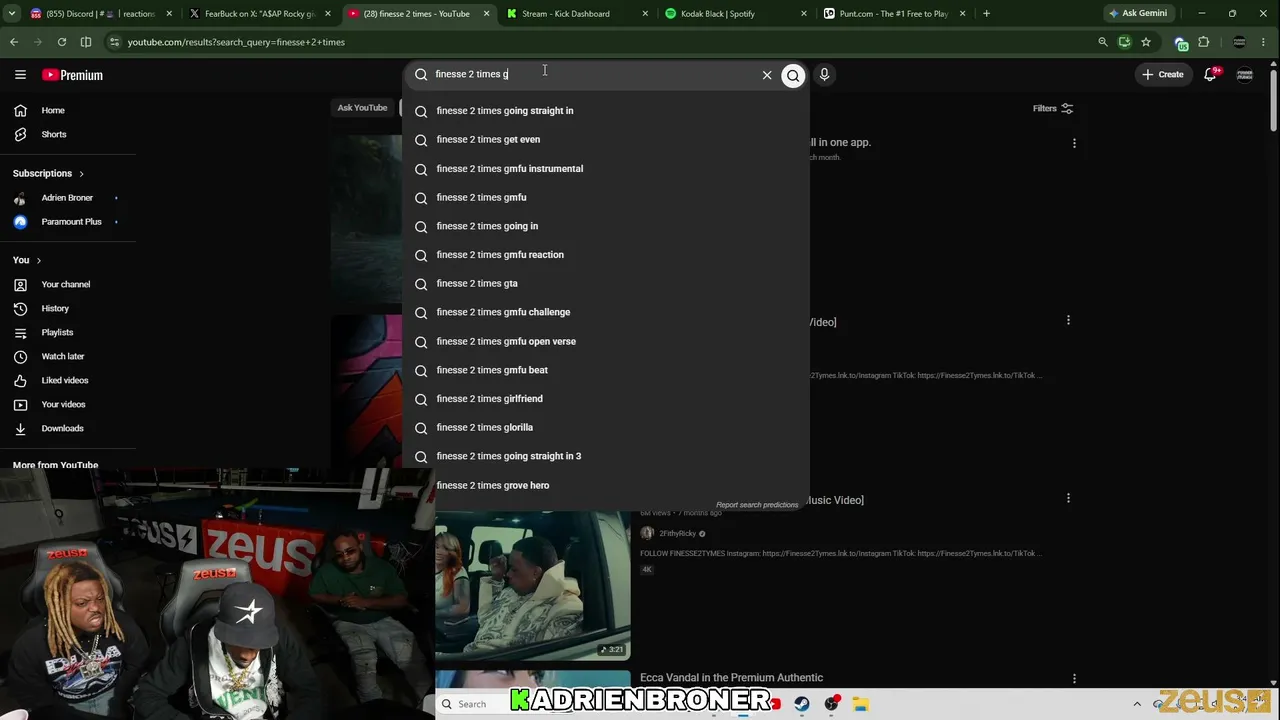The width and height of the screenshot is (1280, 720).
Task: Open the search Filters panel
Action: point(1053,108)
